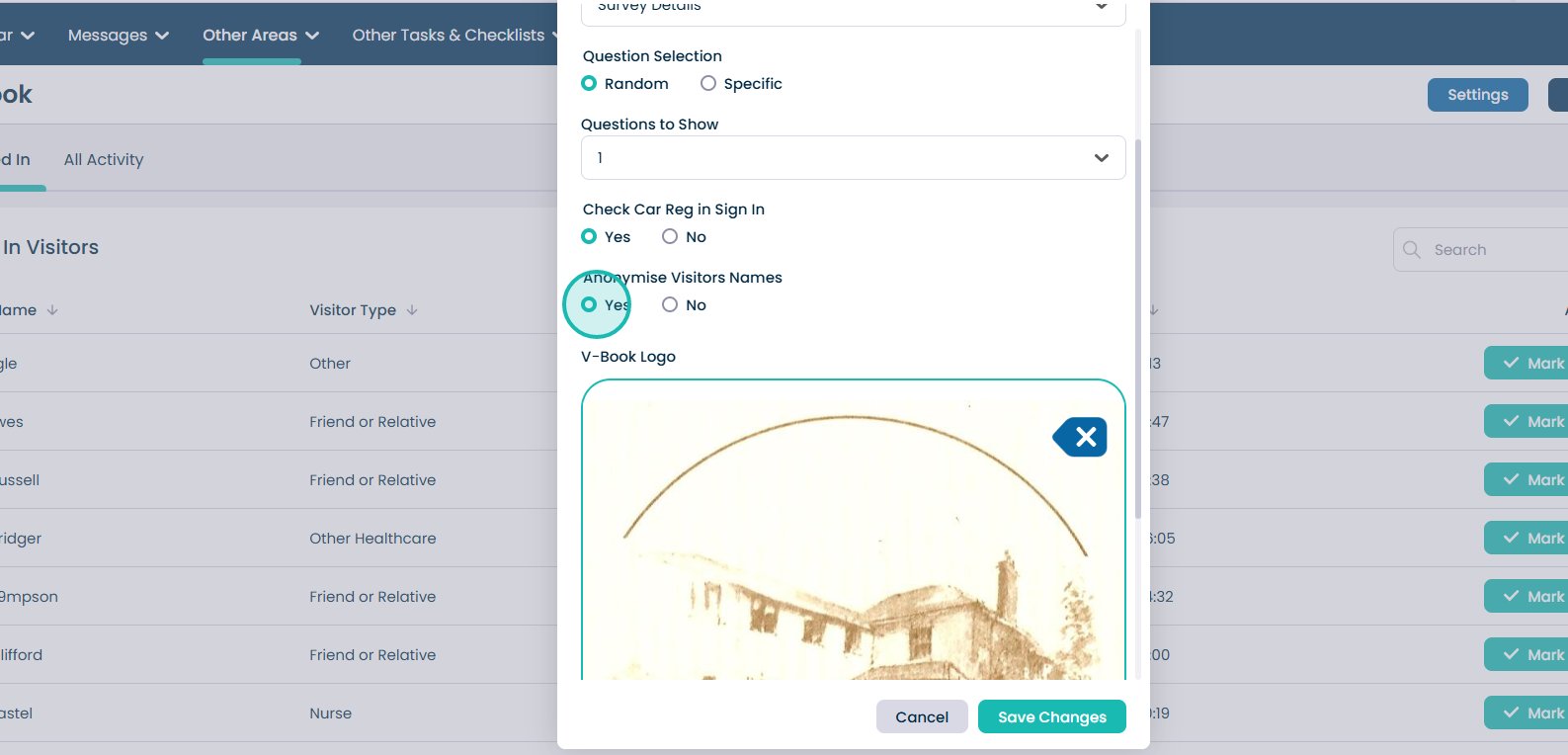Click the search magnifier icon
The image size is (1568, 755).
pyautogui.click(x=1412, y=250)
